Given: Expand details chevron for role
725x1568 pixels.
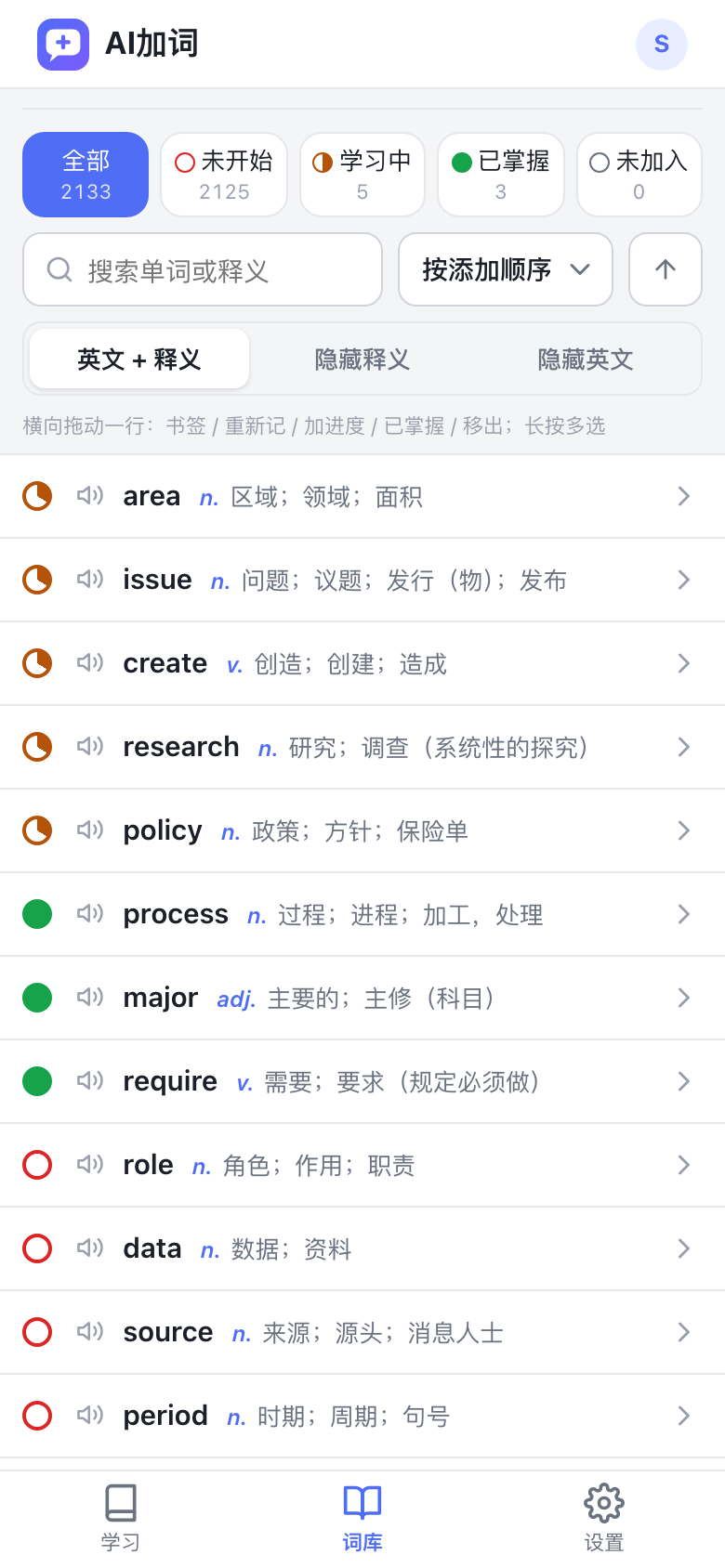Looking at the screenshot, I should [684, 1165].
